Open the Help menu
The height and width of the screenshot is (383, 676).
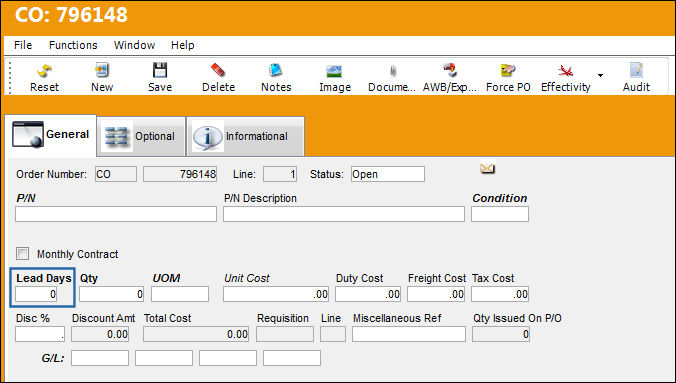point(182,45)
